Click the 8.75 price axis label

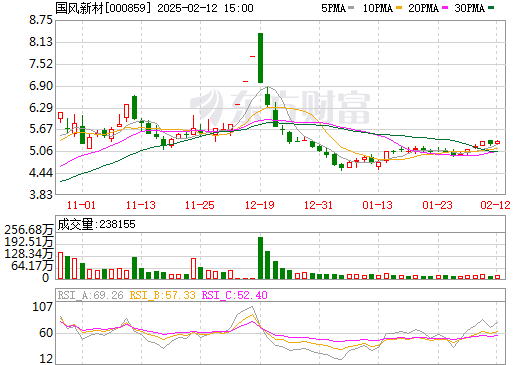pyautogui.click(x=41, y=20)
